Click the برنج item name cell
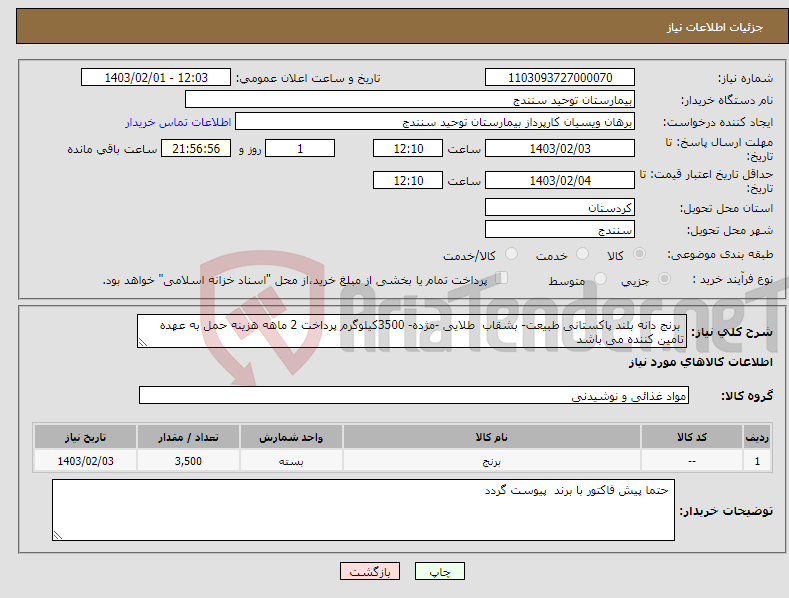This screenshot has width=789, height=598. (492, 461)
